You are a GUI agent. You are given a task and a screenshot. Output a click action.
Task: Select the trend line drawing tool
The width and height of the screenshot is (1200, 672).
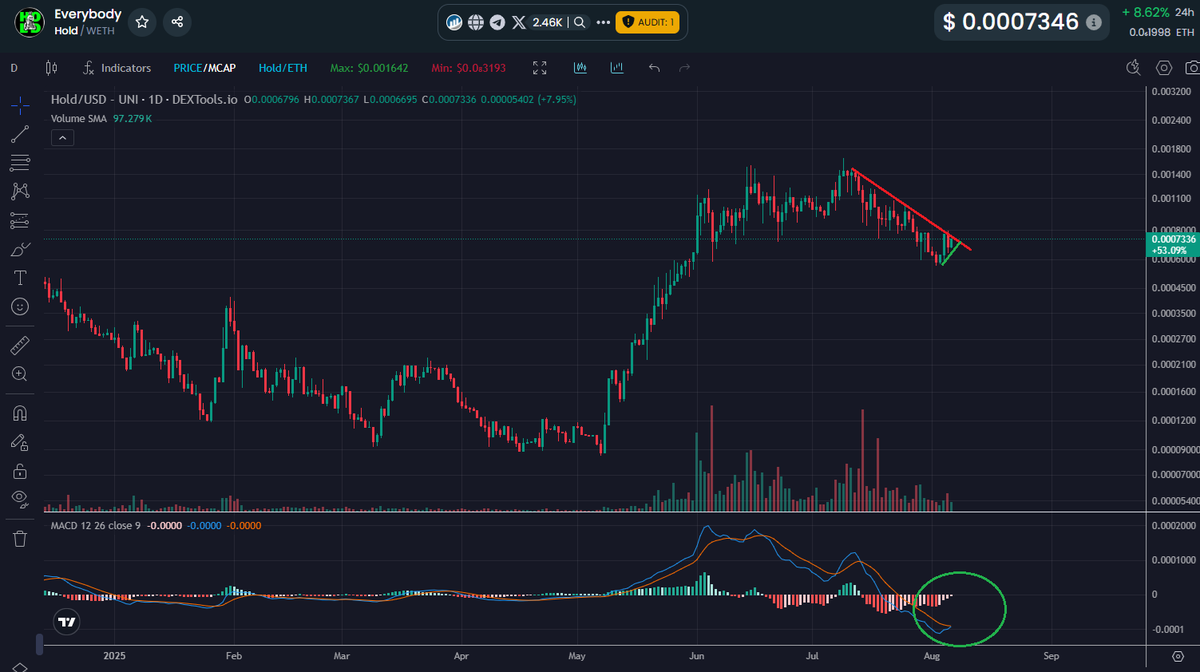[x=20, y=131]
